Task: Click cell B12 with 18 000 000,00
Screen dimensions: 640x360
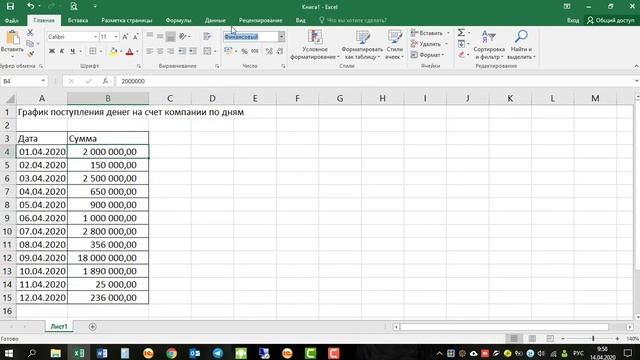Action: [108, 258]
